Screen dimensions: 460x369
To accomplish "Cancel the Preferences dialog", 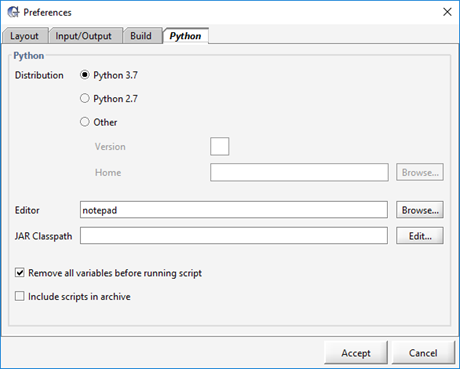I will (423, 353).
